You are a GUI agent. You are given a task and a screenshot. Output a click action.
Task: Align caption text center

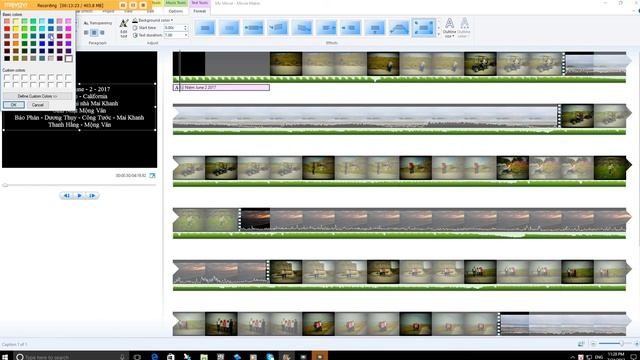(94, 33)
